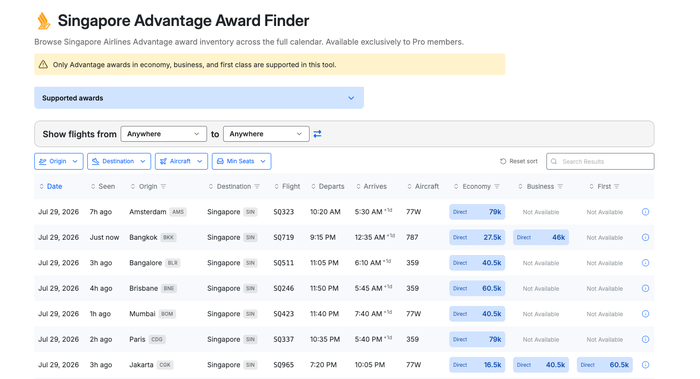Click the filter icon beside Origin header

point(163,187)
